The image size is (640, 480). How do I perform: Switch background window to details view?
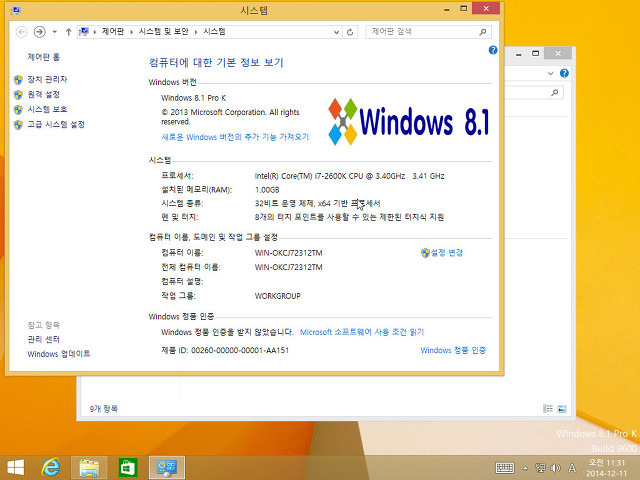[x=548, y=408]
